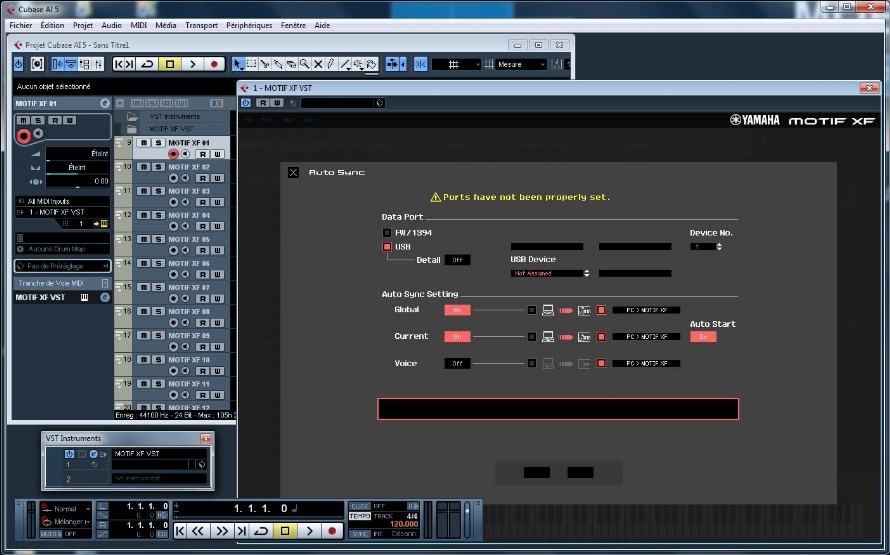Toggle the Auto Start On button

click(x=702, y=337)
